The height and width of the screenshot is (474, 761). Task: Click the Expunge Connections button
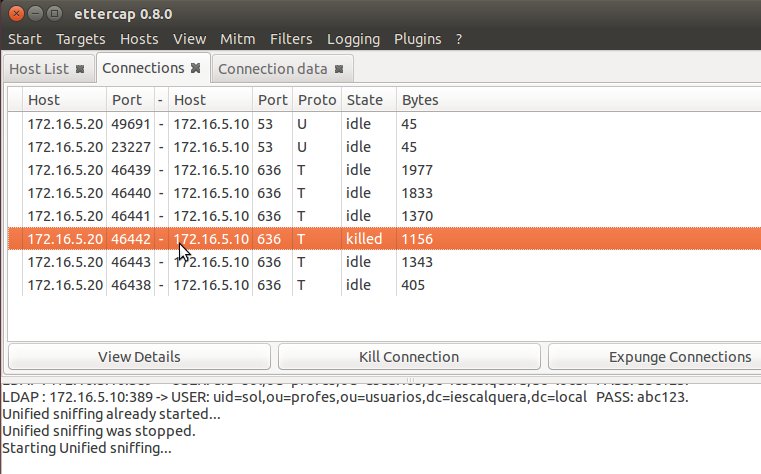point(655,357)
